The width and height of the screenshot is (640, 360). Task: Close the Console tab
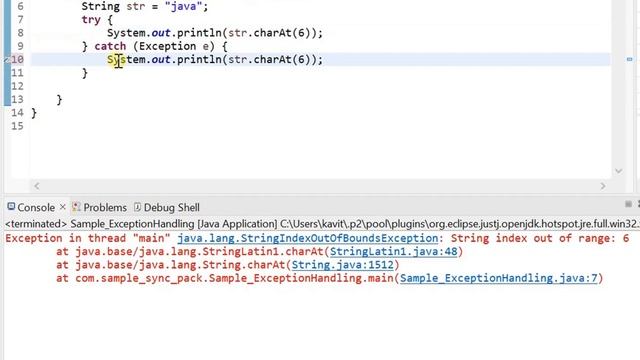click(62, 207)
